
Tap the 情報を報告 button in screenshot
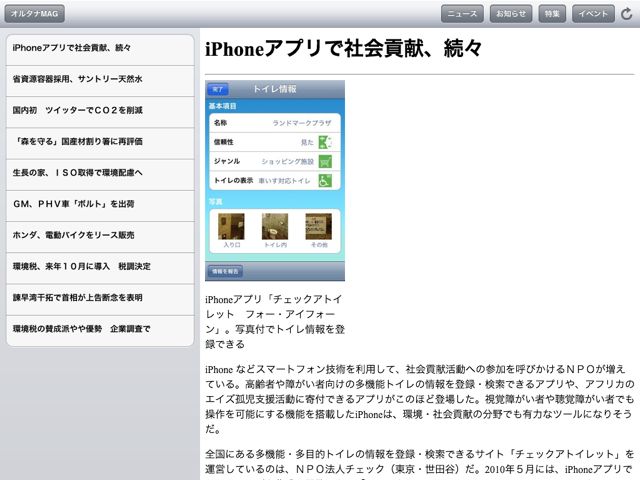point(225,271)
